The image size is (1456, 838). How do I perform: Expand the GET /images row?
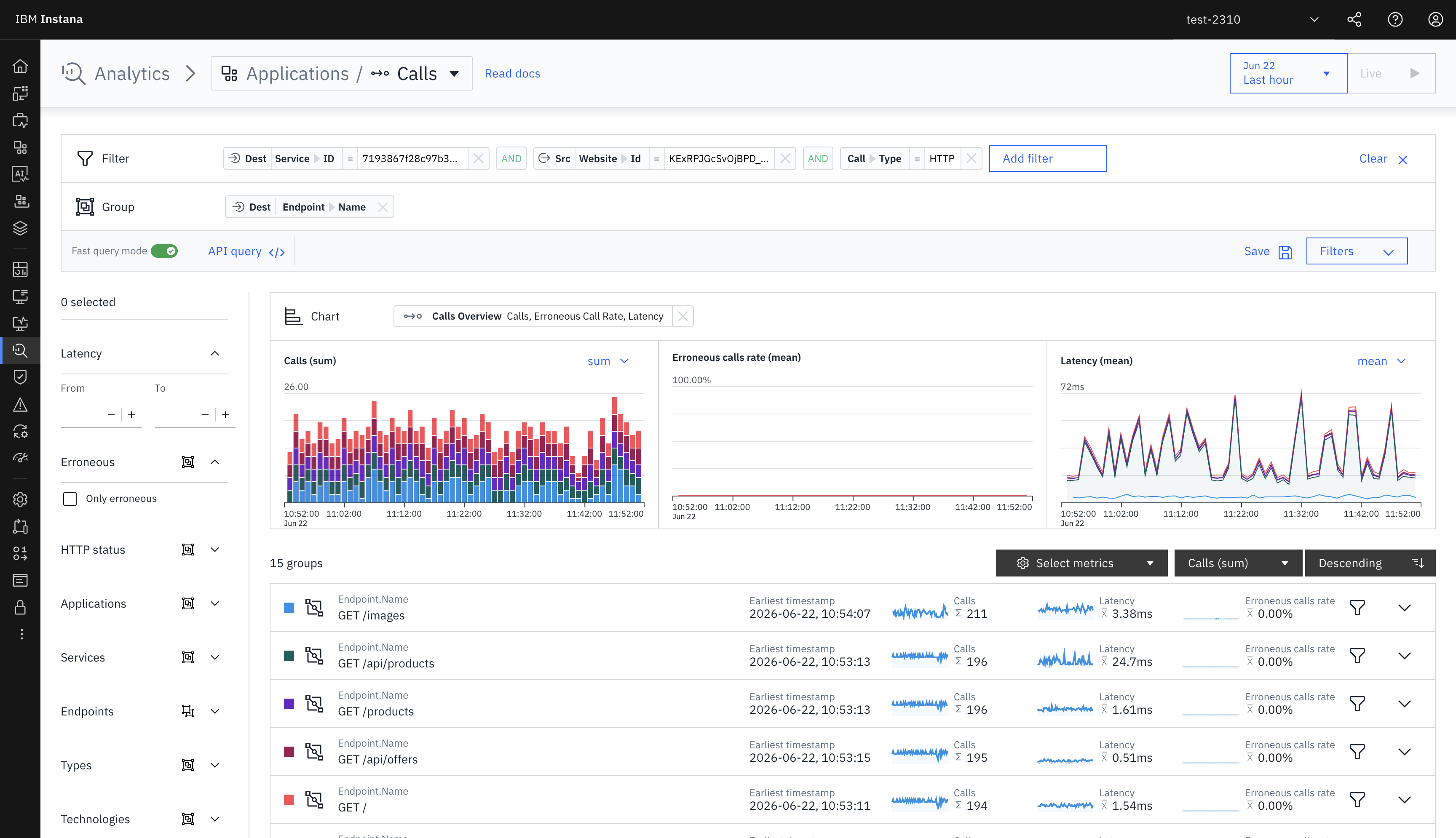point(1404,608)
